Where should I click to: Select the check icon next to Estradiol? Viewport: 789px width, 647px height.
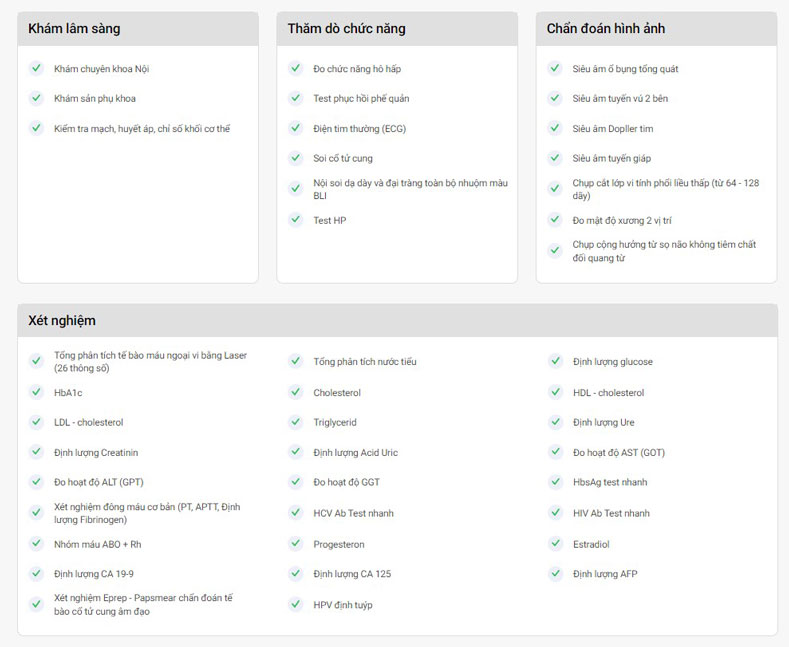[555, 543]
